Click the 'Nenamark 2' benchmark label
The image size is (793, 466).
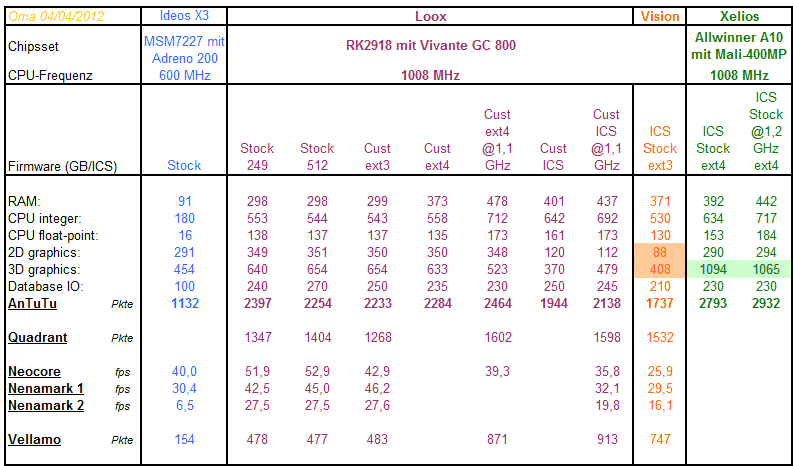click(46, 405)
